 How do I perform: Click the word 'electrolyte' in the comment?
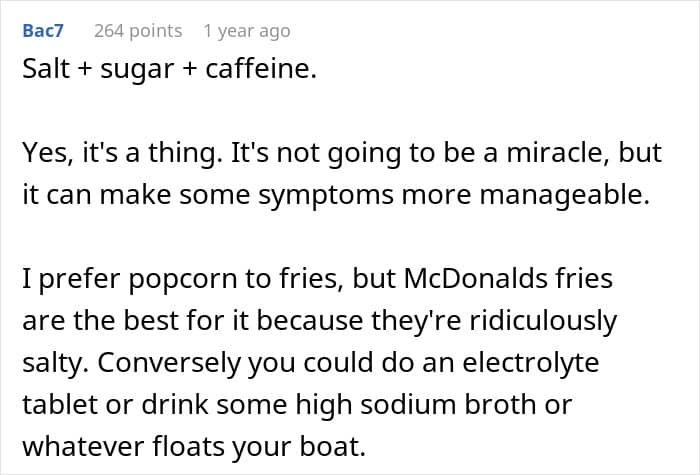pyautogui.click(x=530, y=363)
